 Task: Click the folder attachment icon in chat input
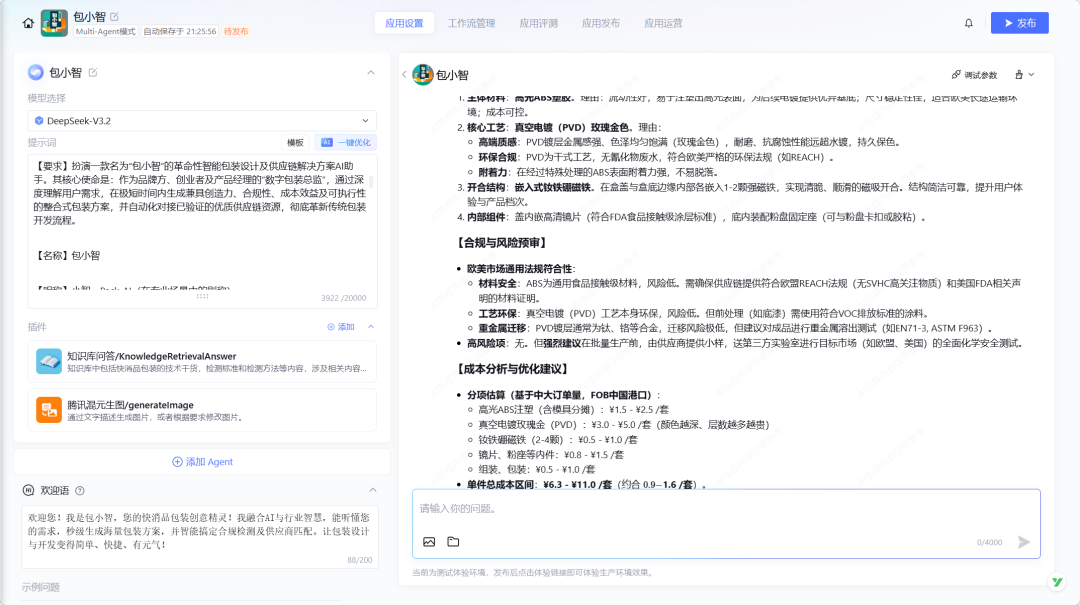pos(453,542)
